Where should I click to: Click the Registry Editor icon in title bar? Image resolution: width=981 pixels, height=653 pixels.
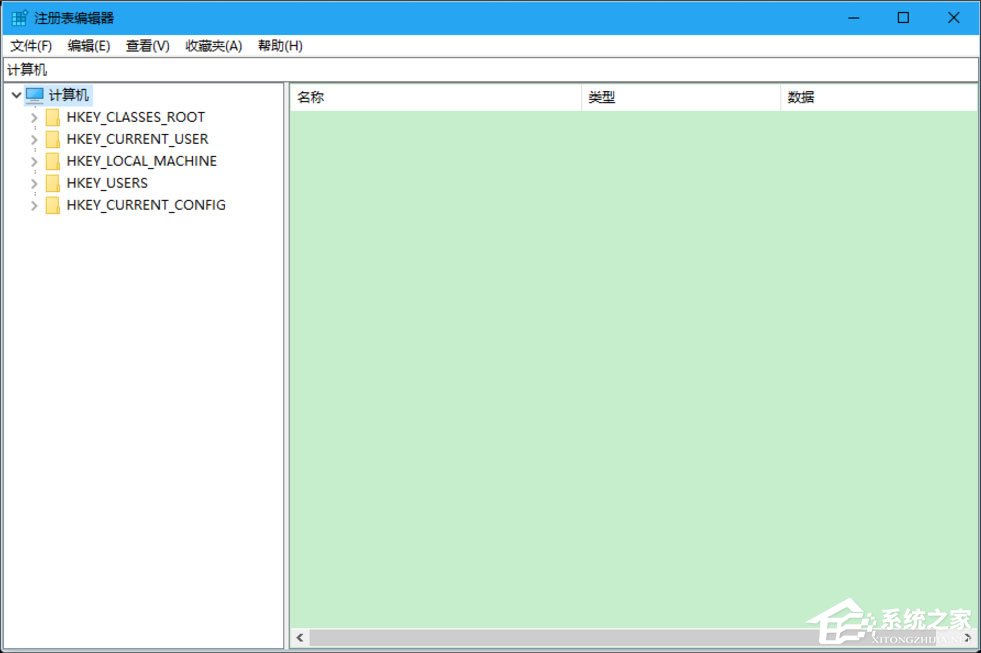point(17,17)
